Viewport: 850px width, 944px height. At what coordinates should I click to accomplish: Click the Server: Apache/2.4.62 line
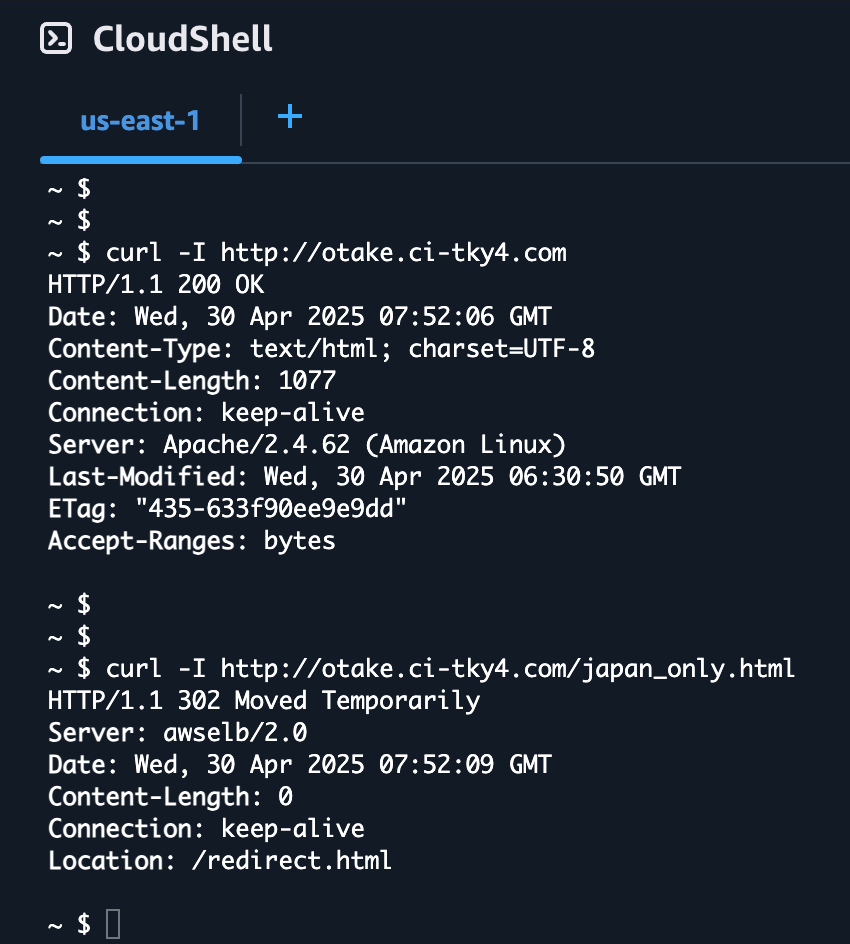click(x=307, y=445)
